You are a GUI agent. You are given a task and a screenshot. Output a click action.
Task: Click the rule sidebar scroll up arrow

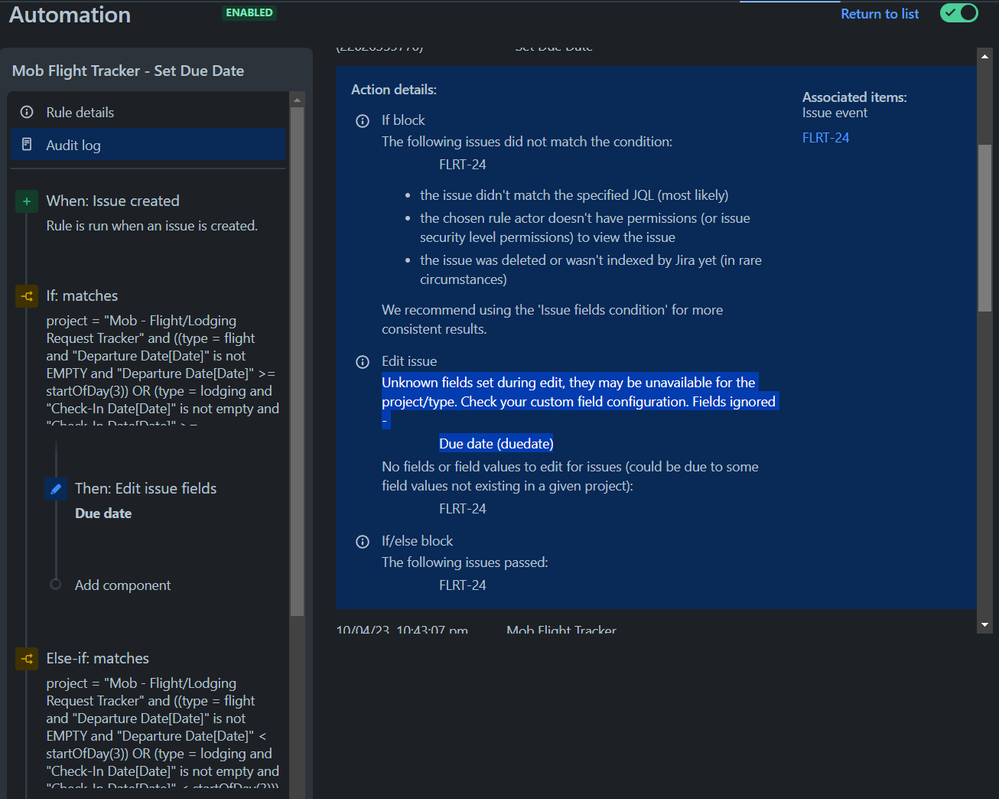[297, 100]
